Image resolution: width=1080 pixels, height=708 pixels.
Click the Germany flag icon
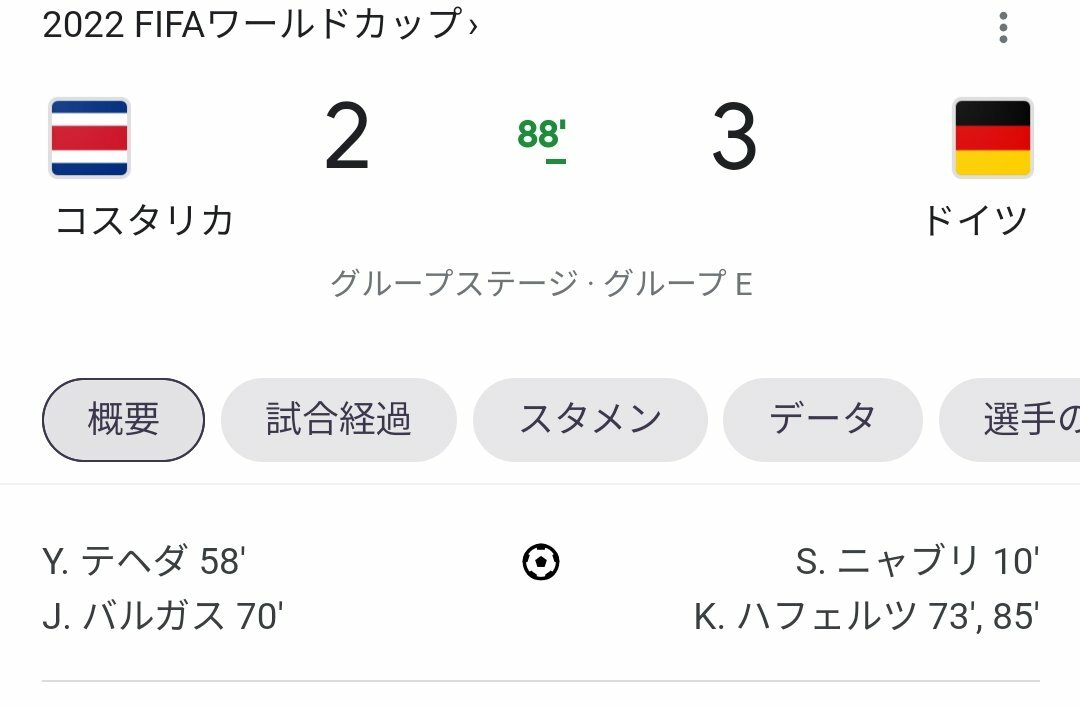point(992,138)
